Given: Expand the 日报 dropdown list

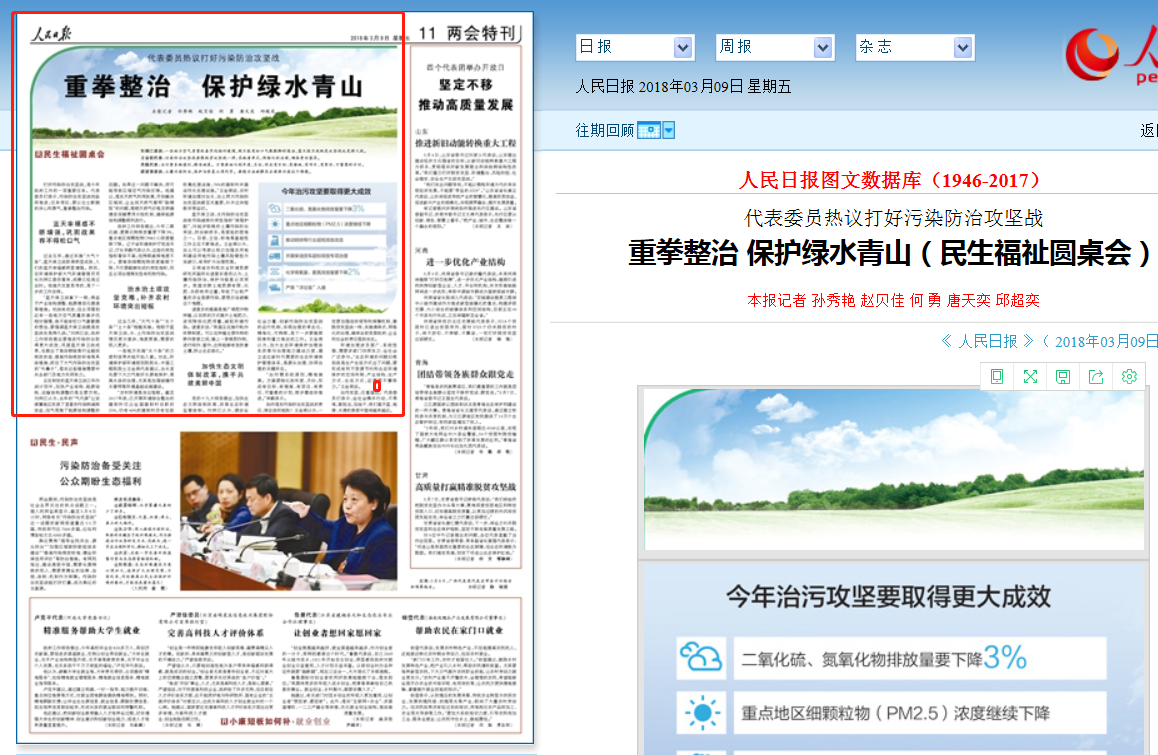Looking at the screenshot, I should (683, 47).
